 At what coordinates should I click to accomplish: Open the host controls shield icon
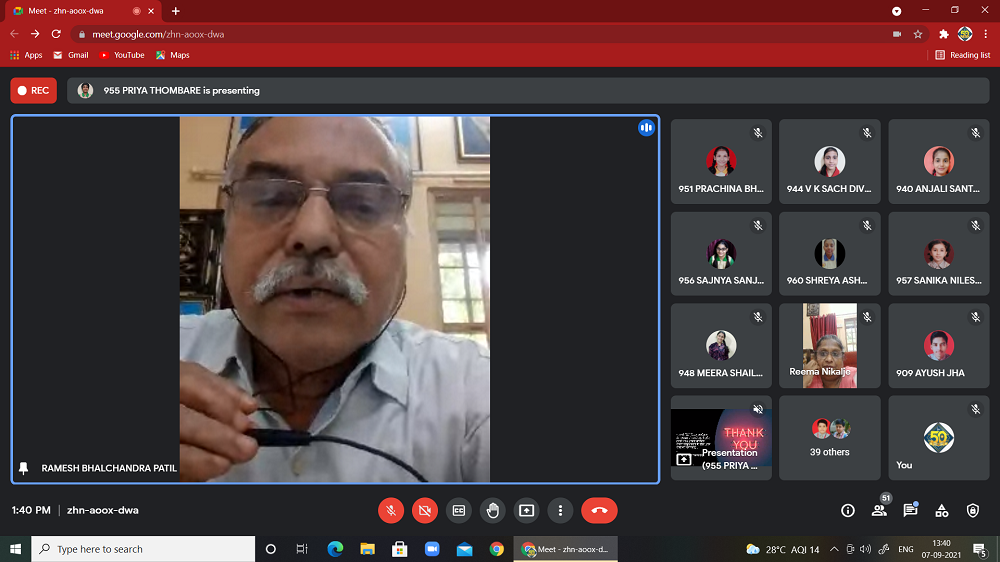(973, 510)
